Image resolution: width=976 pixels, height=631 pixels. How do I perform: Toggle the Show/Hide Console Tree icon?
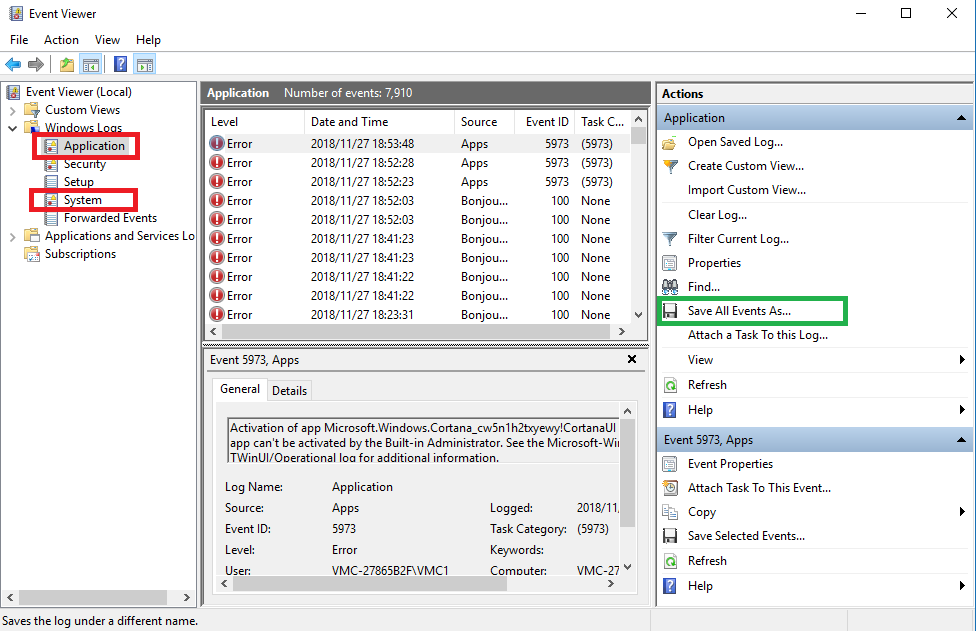[x=91, y=64]
